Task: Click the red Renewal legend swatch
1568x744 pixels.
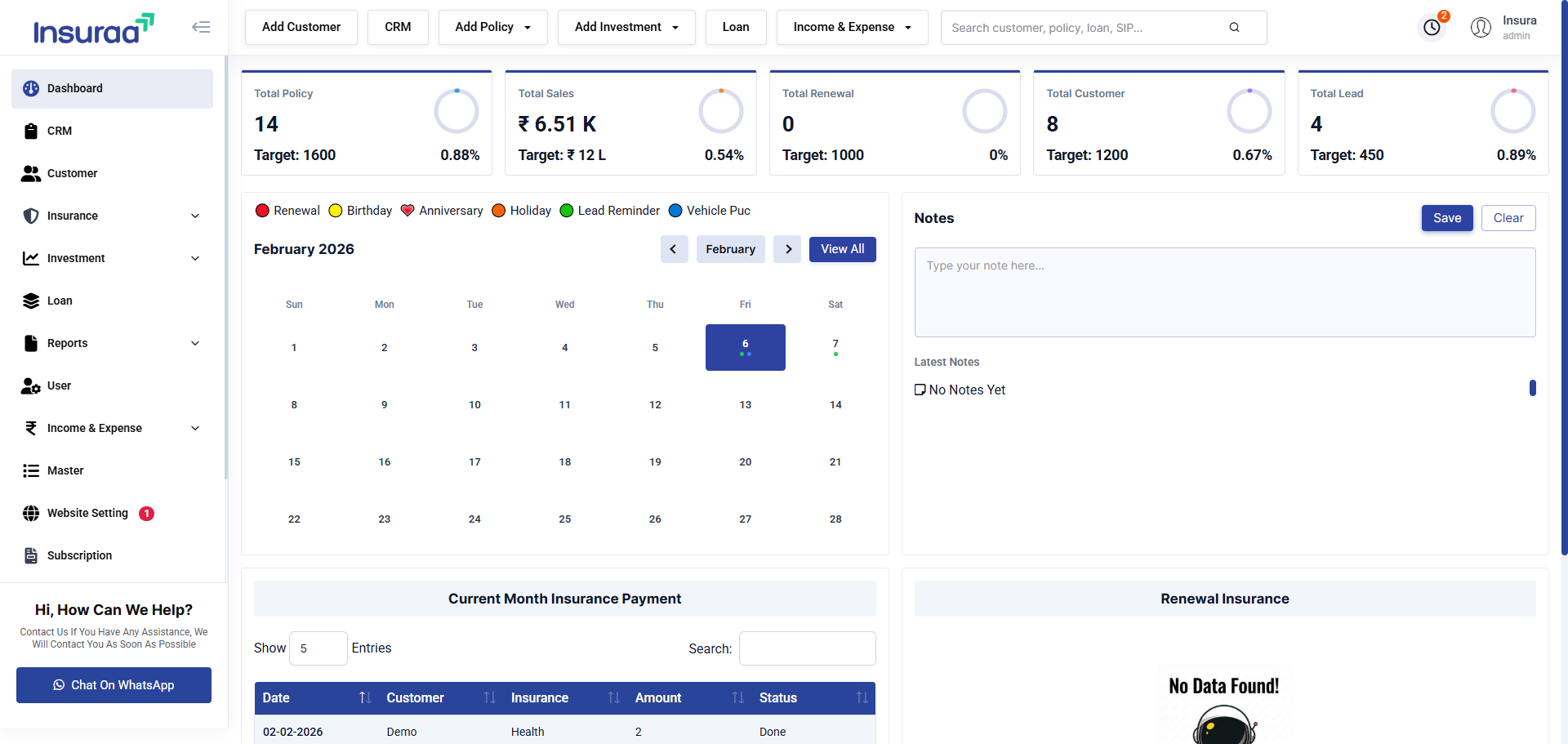Action: pyautogui.click(x=262, y=211)
